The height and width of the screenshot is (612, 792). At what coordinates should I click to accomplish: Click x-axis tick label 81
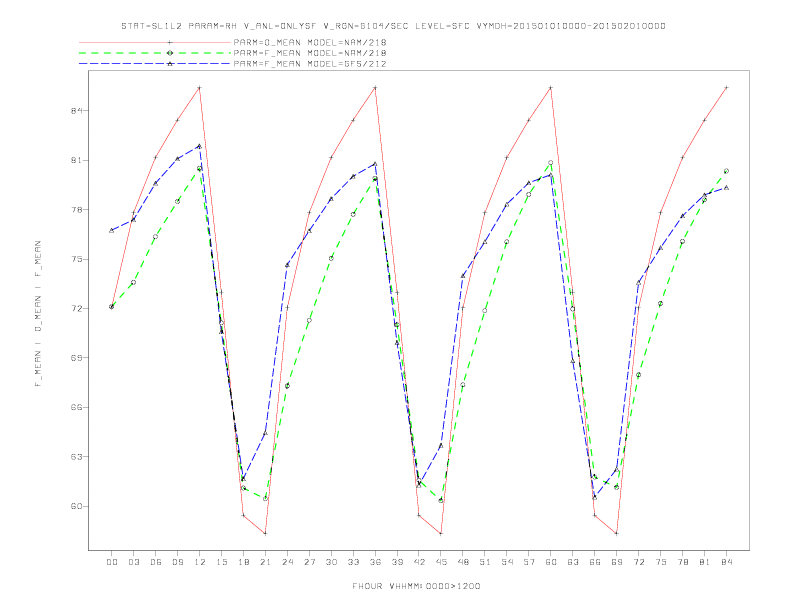point(705,562)
